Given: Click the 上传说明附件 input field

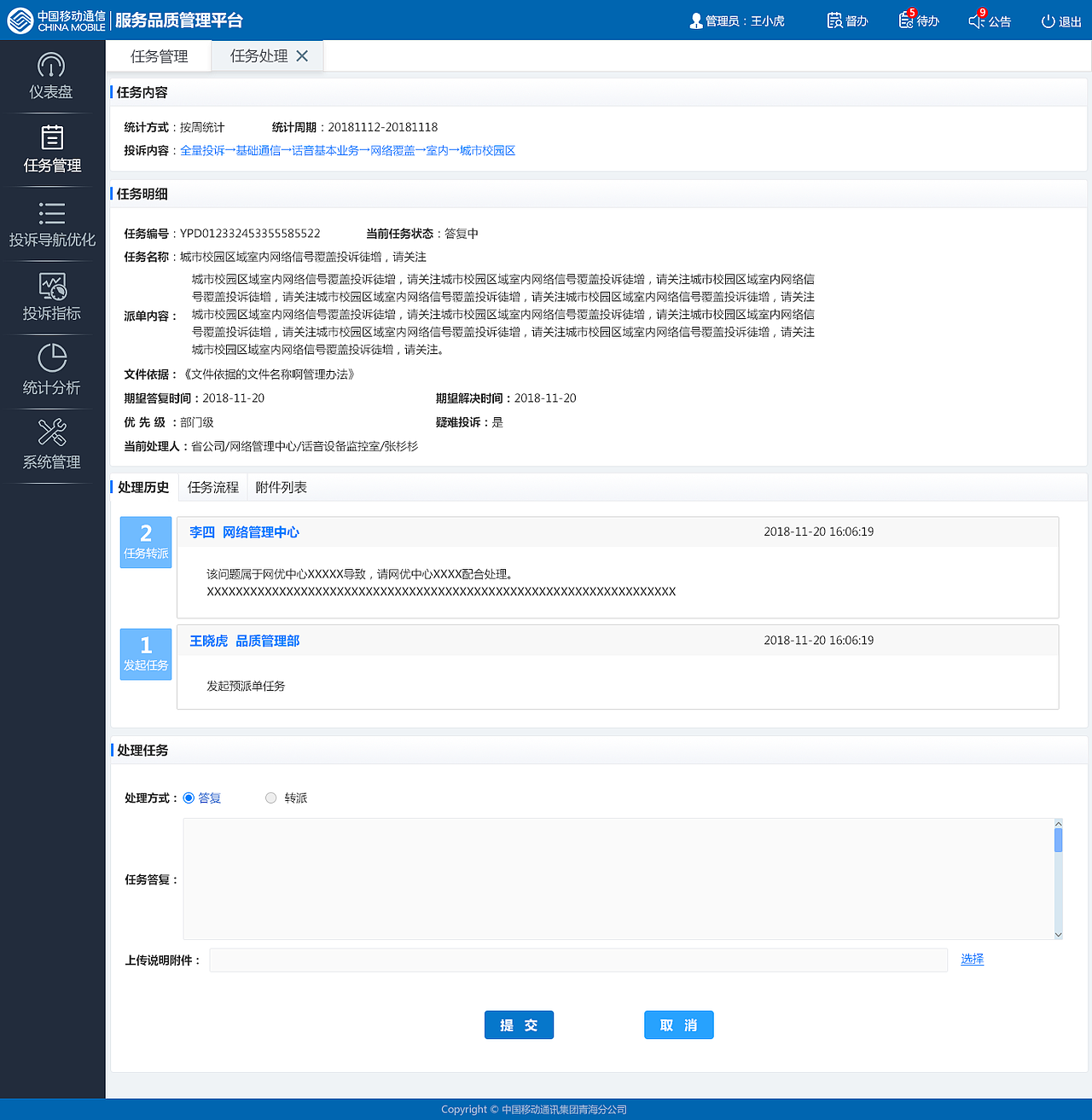Looking at the screenshot, I should [578, 960].
